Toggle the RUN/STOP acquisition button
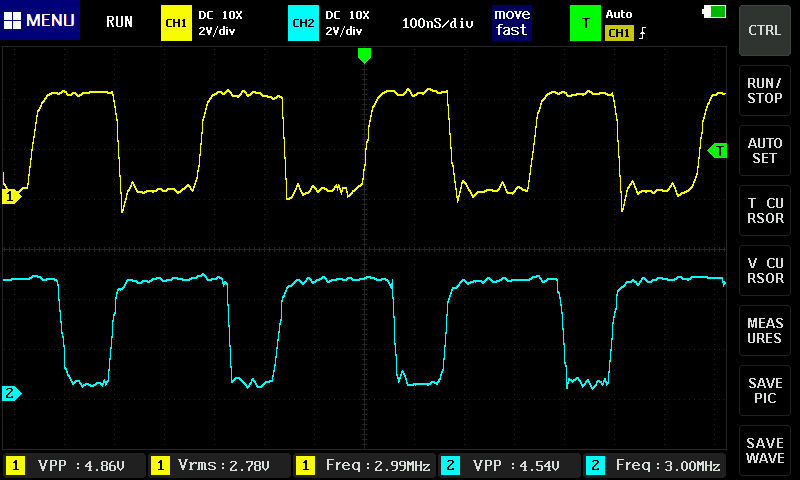 [x=765, y=91]
